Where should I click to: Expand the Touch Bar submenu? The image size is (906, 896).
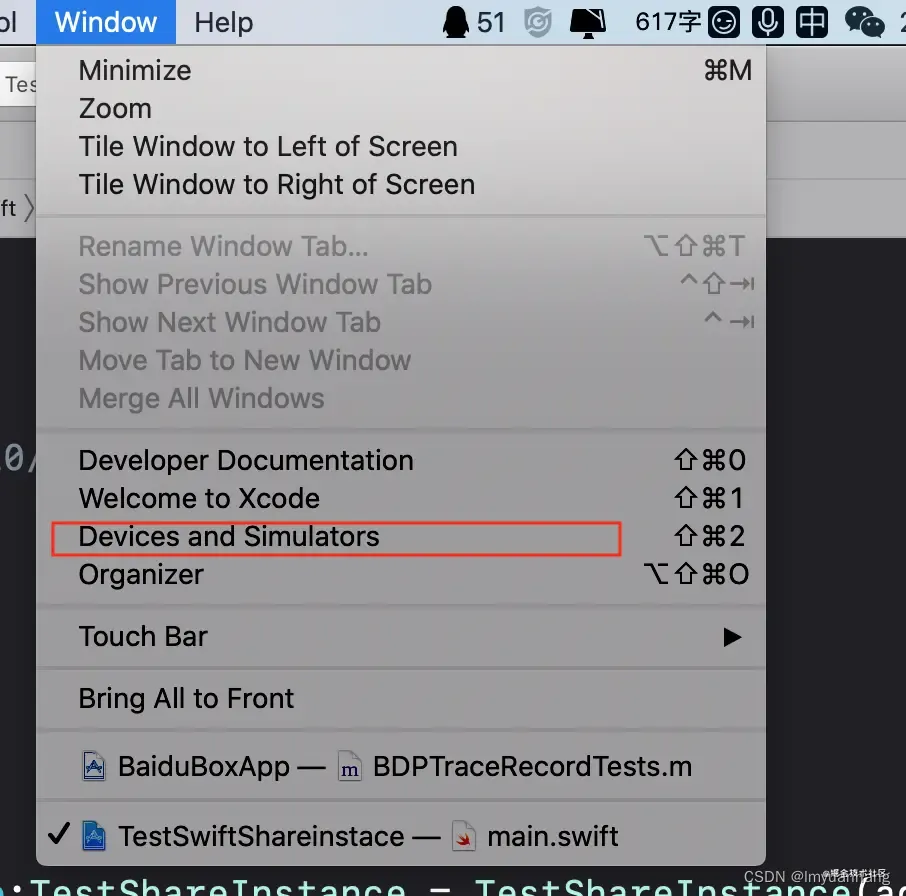click(x=401, y=637)
